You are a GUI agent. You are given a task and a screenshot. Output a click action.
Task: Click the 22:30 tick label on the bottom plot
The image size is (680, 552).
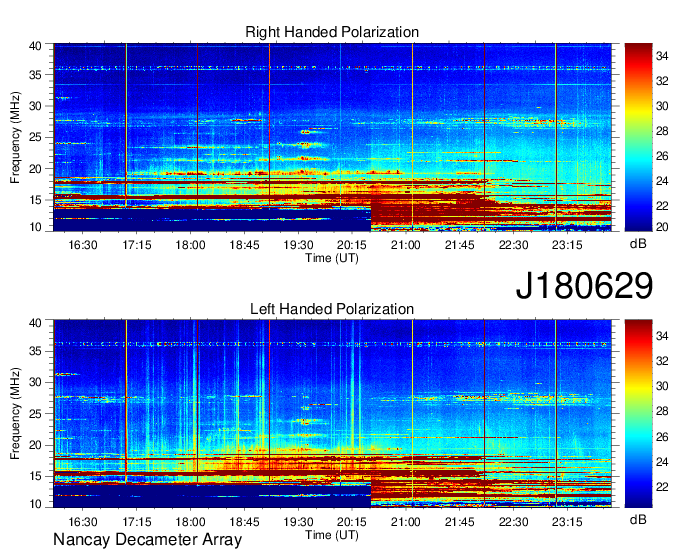513,522
